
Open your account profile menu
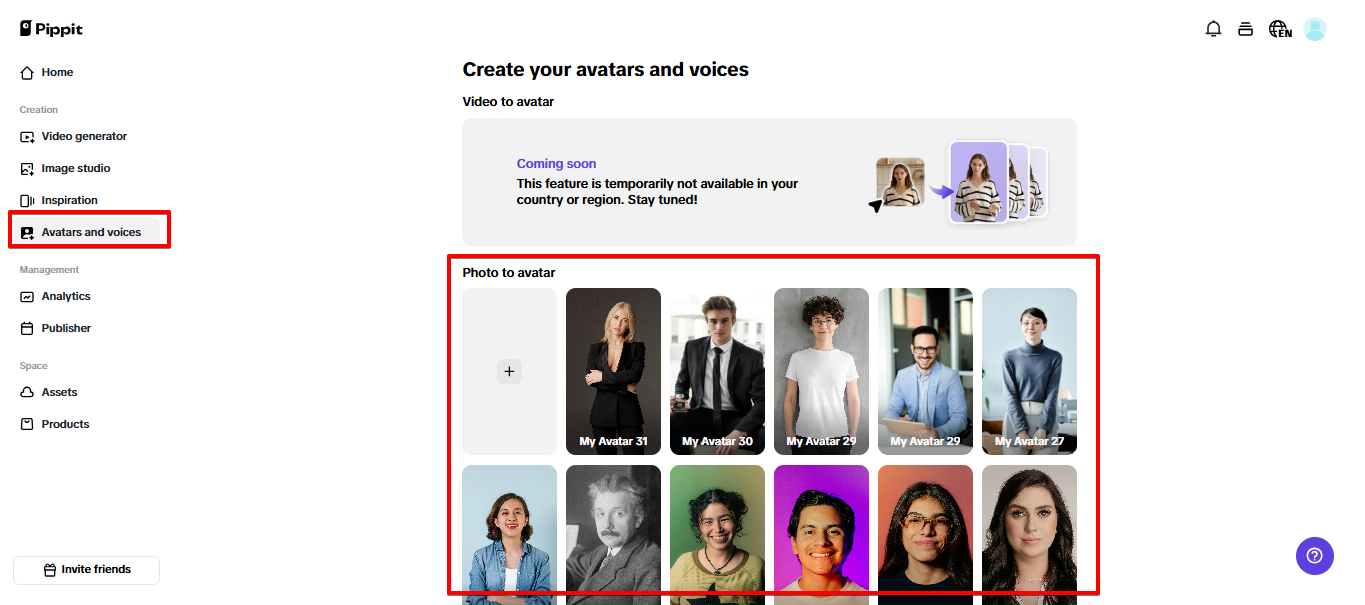pos(1314,29)
